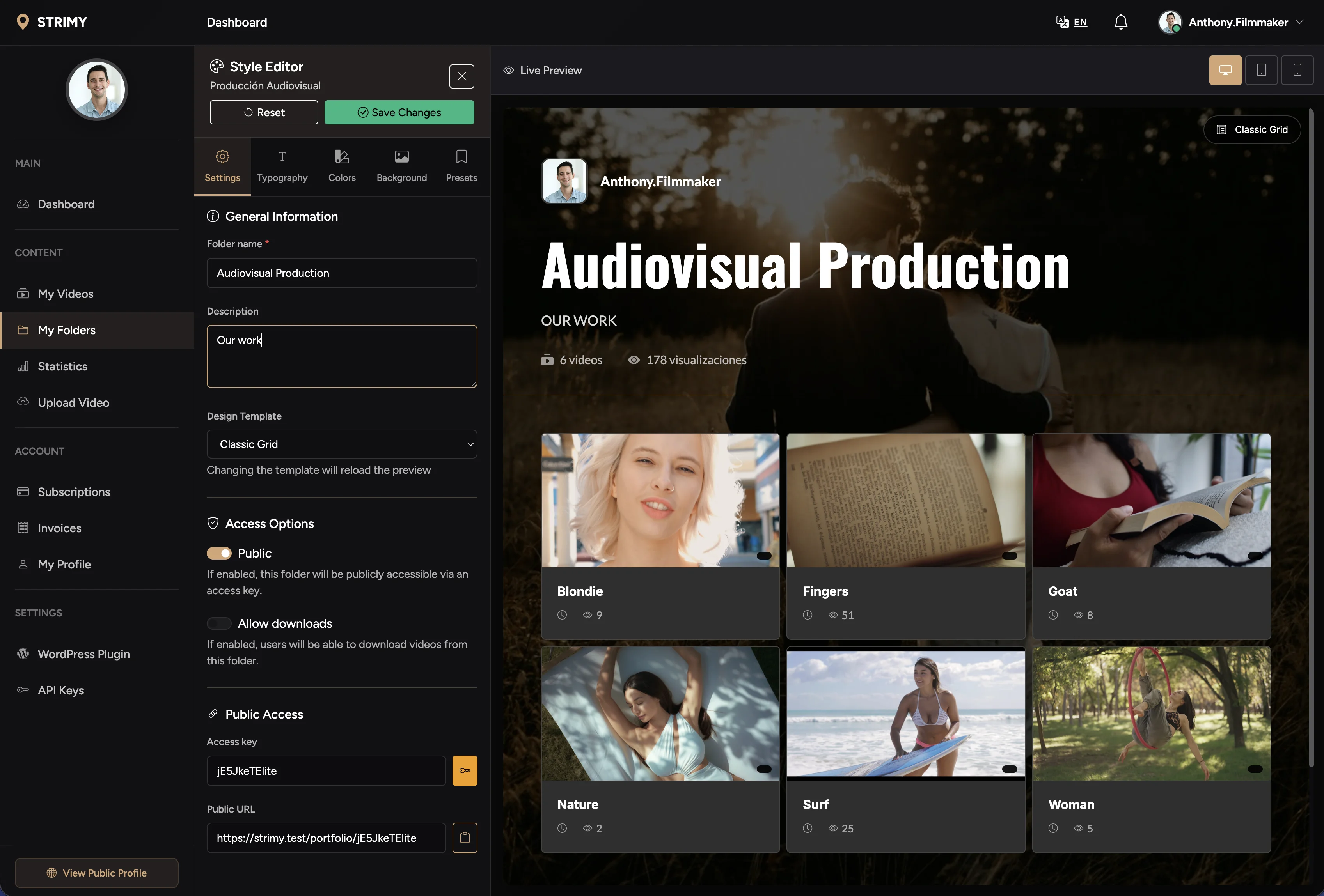Select the Colors tab in Style Editor

coord(342,165)
